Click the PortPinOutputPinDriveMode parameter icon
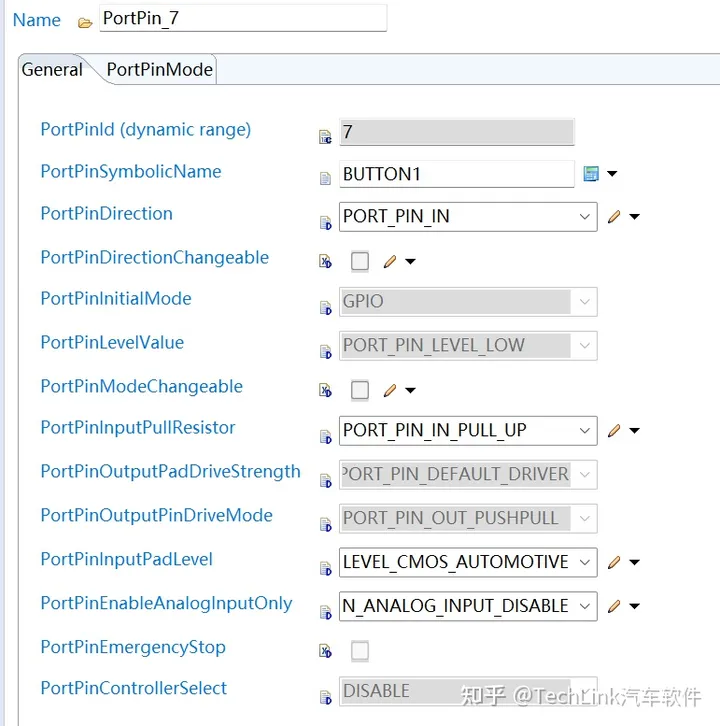The height and width of the screenshot is (726, 720). pyautogui.click(x=326, y=525)
